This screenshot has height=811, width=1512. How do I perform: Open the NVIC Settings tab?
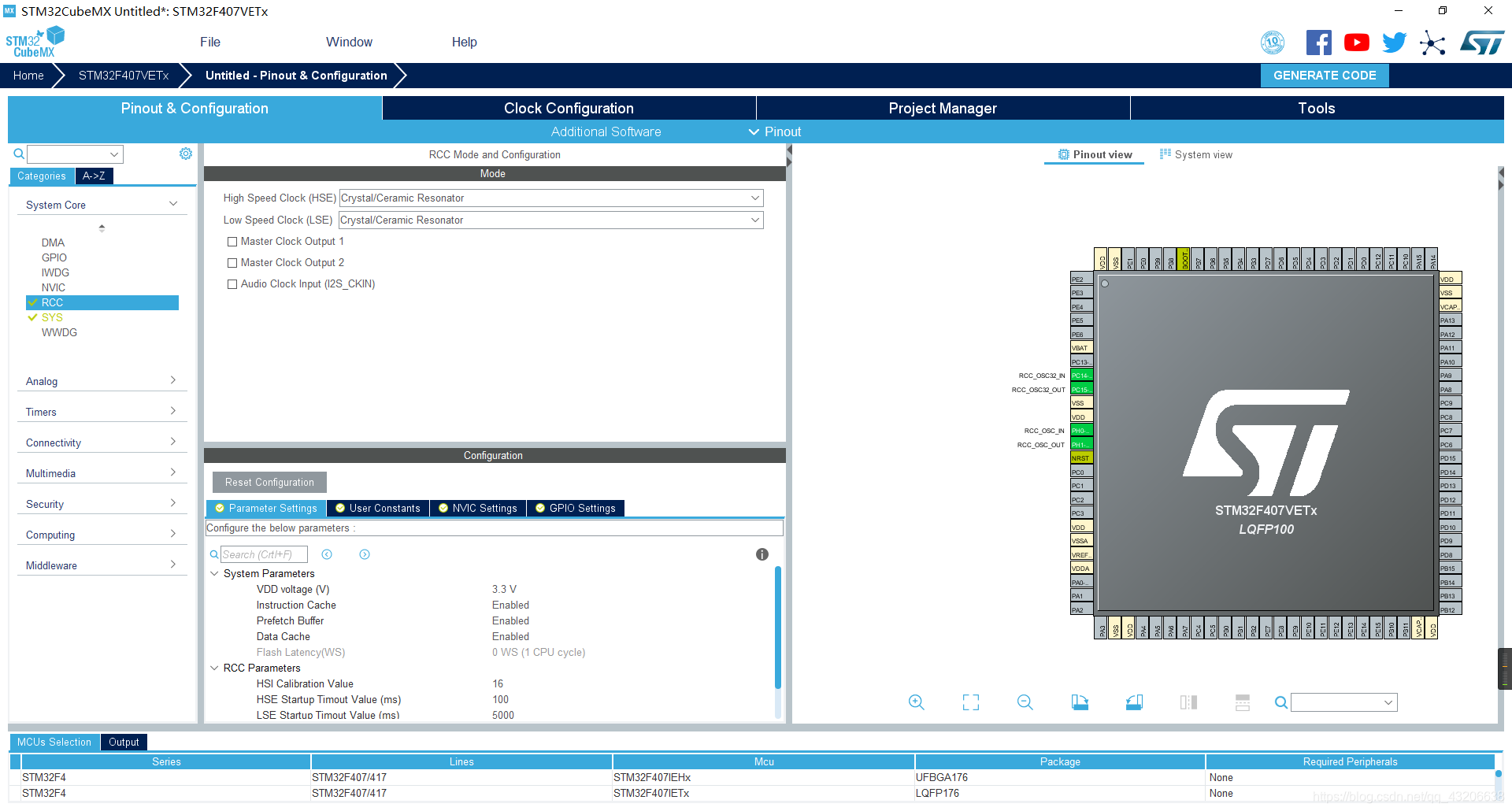[x=478, y=509]
